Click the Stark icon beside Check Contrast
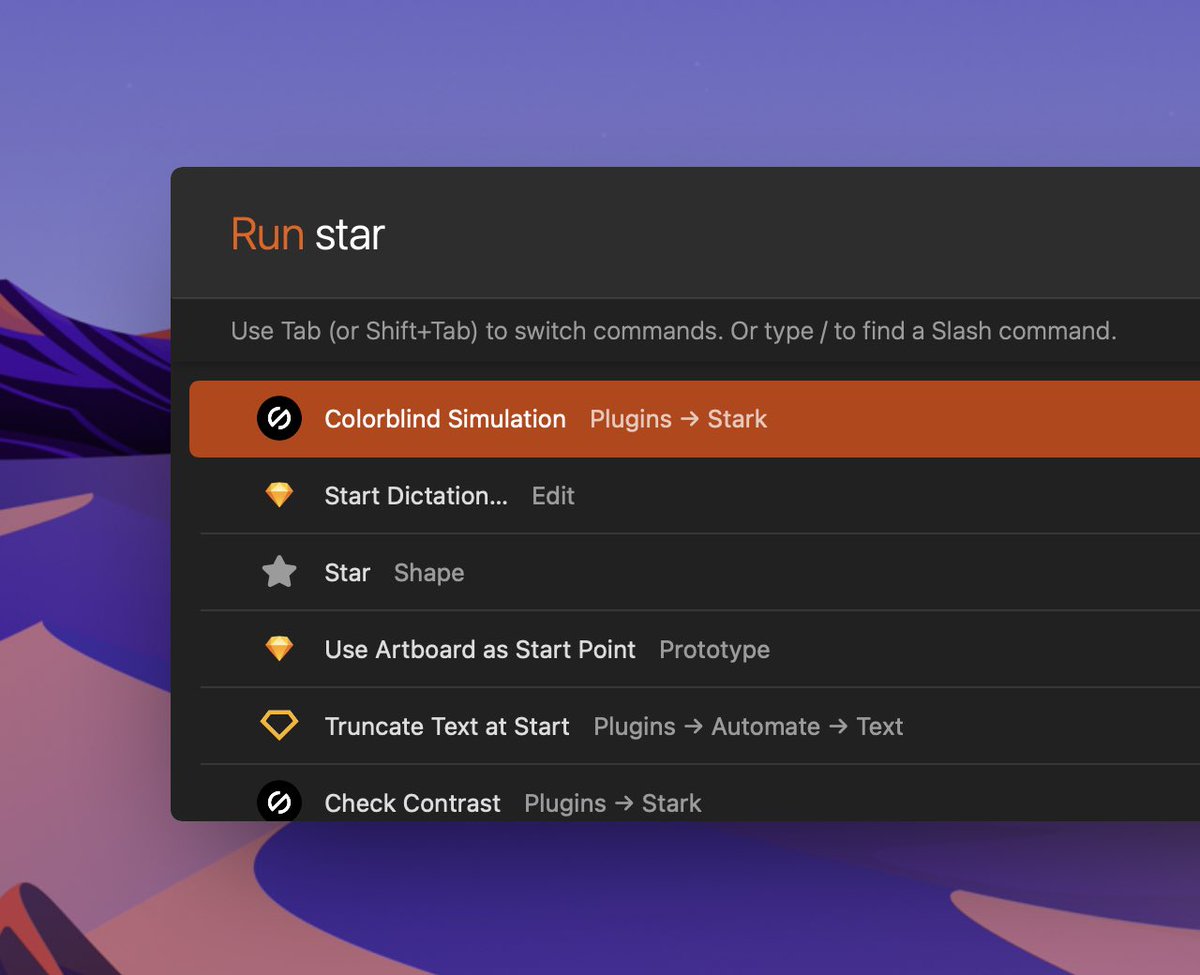The height and width of the screenshot is (975, 1200). tap(279, 801)
